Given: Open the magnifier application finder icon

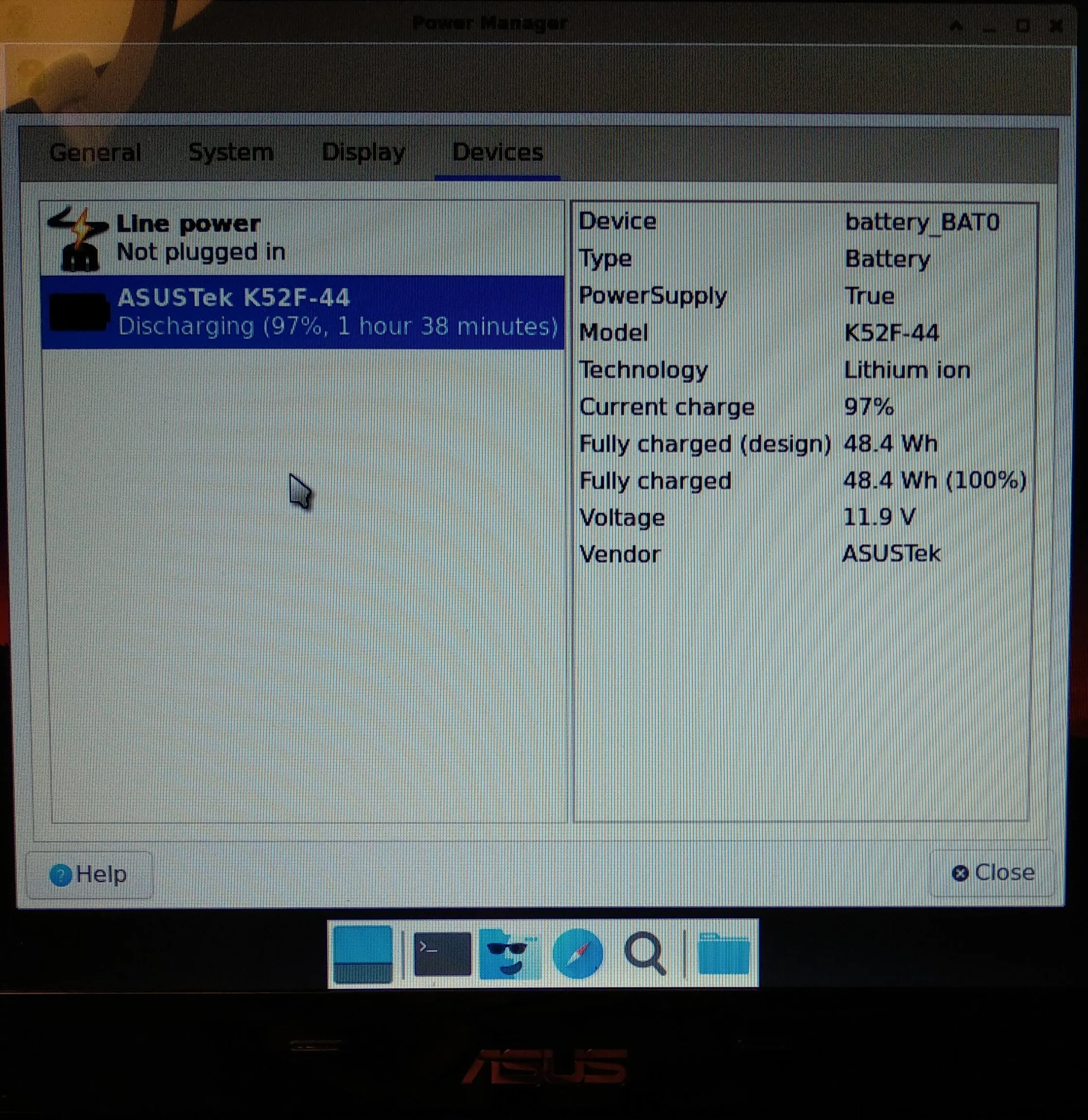Looking at the screenshot, I should (x=645, y=954).
